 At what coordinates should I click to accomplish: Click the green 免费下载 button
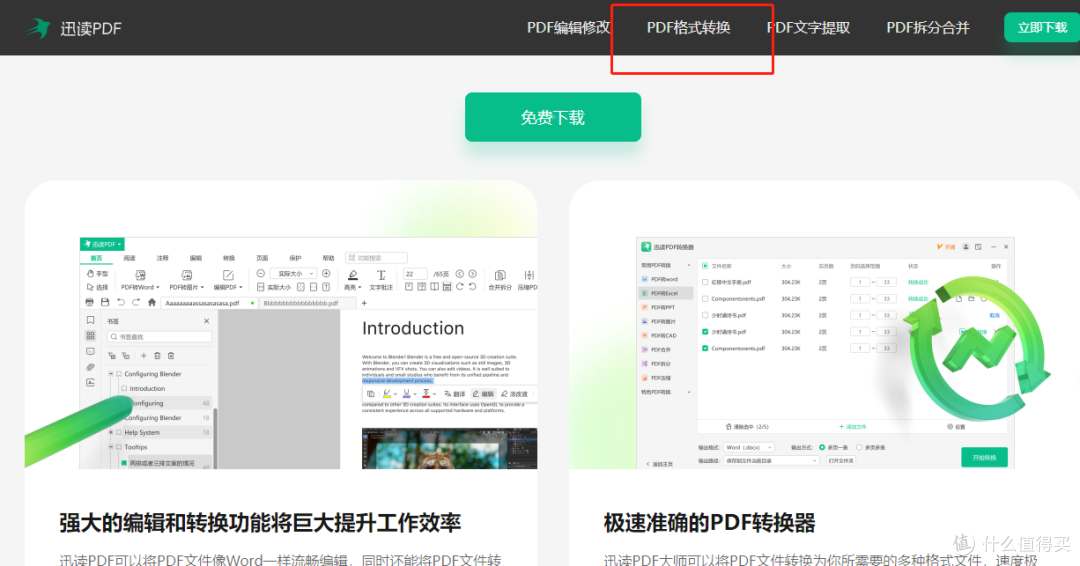(x=552, y=117)
